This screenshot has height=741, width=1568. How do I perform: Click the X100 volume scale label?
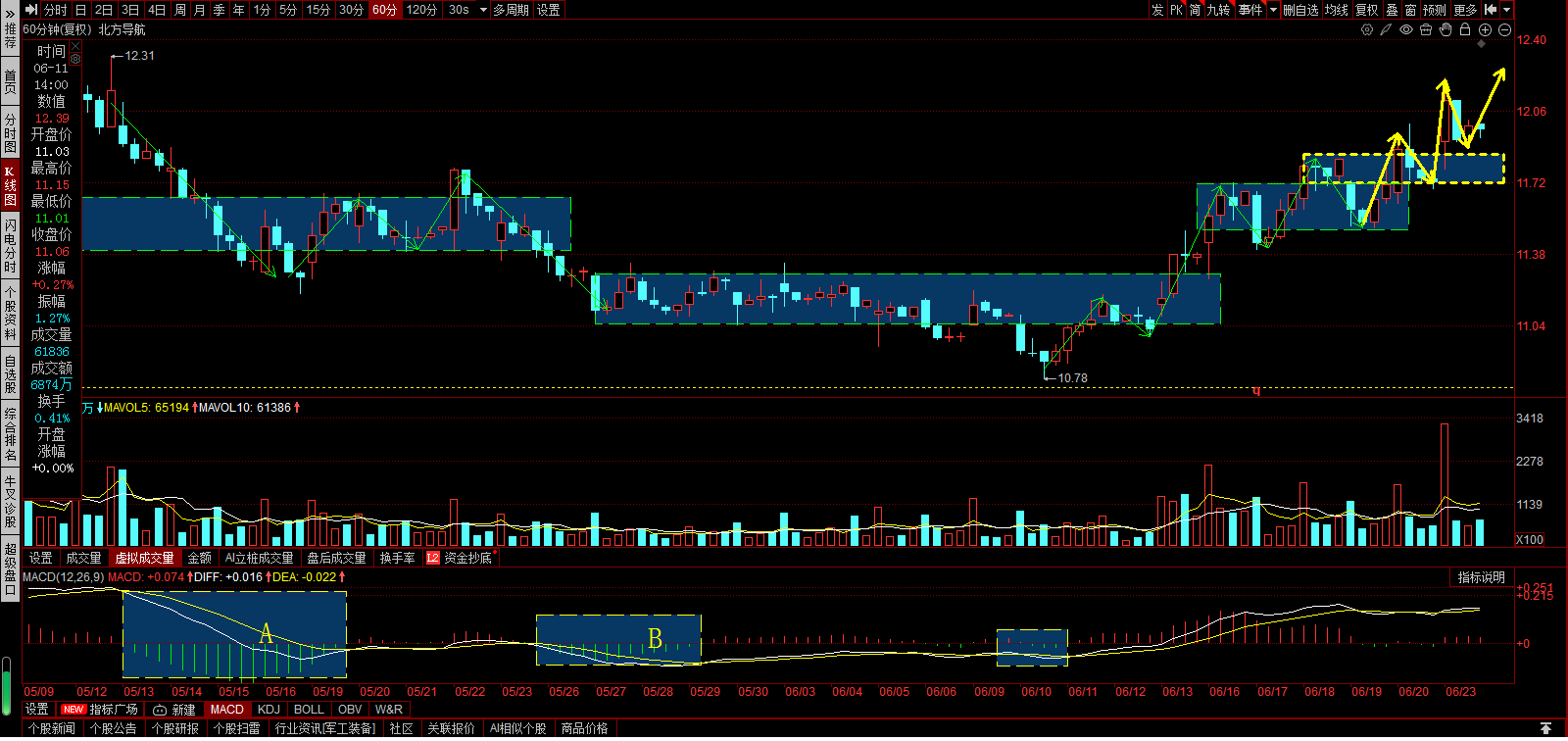pyautogui.click(x=1530, y=539)
